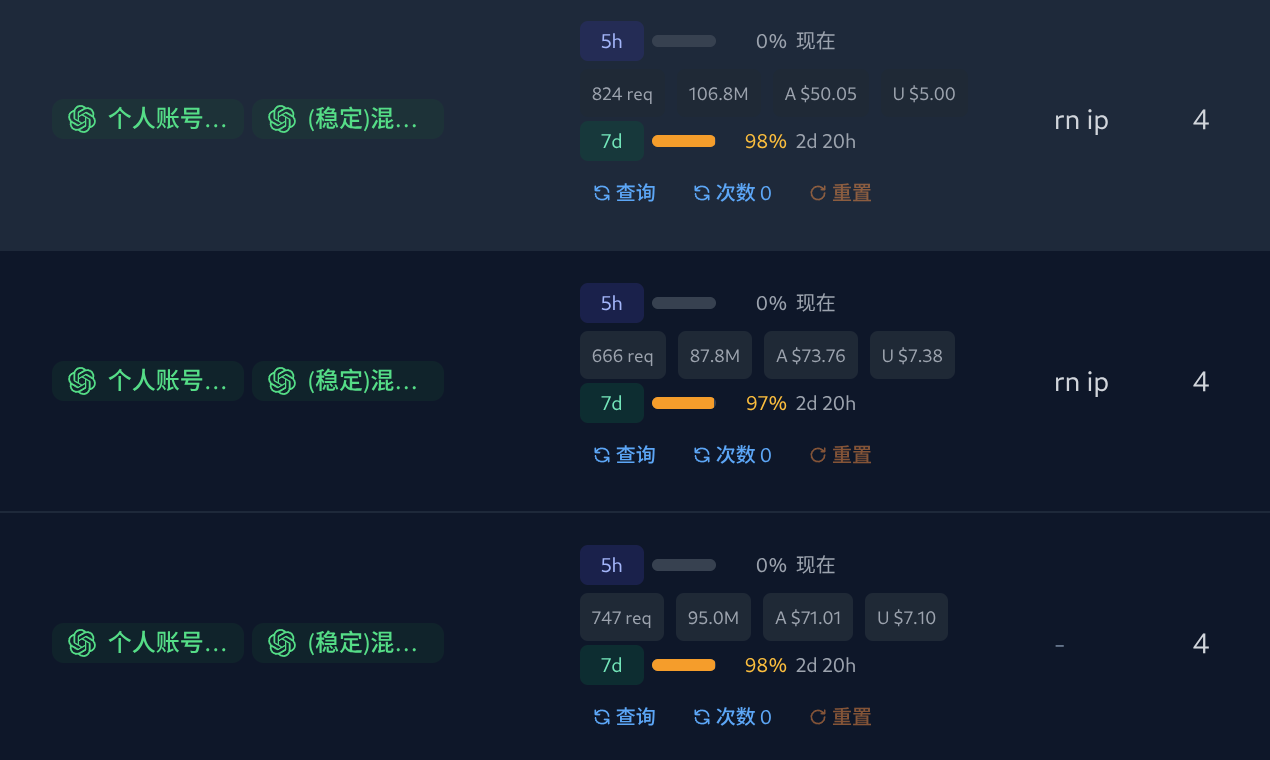Click the rn ip label in the second row
Image resolution: width=1270 pixels, height=760 pixels.
tap(1081, 382)
